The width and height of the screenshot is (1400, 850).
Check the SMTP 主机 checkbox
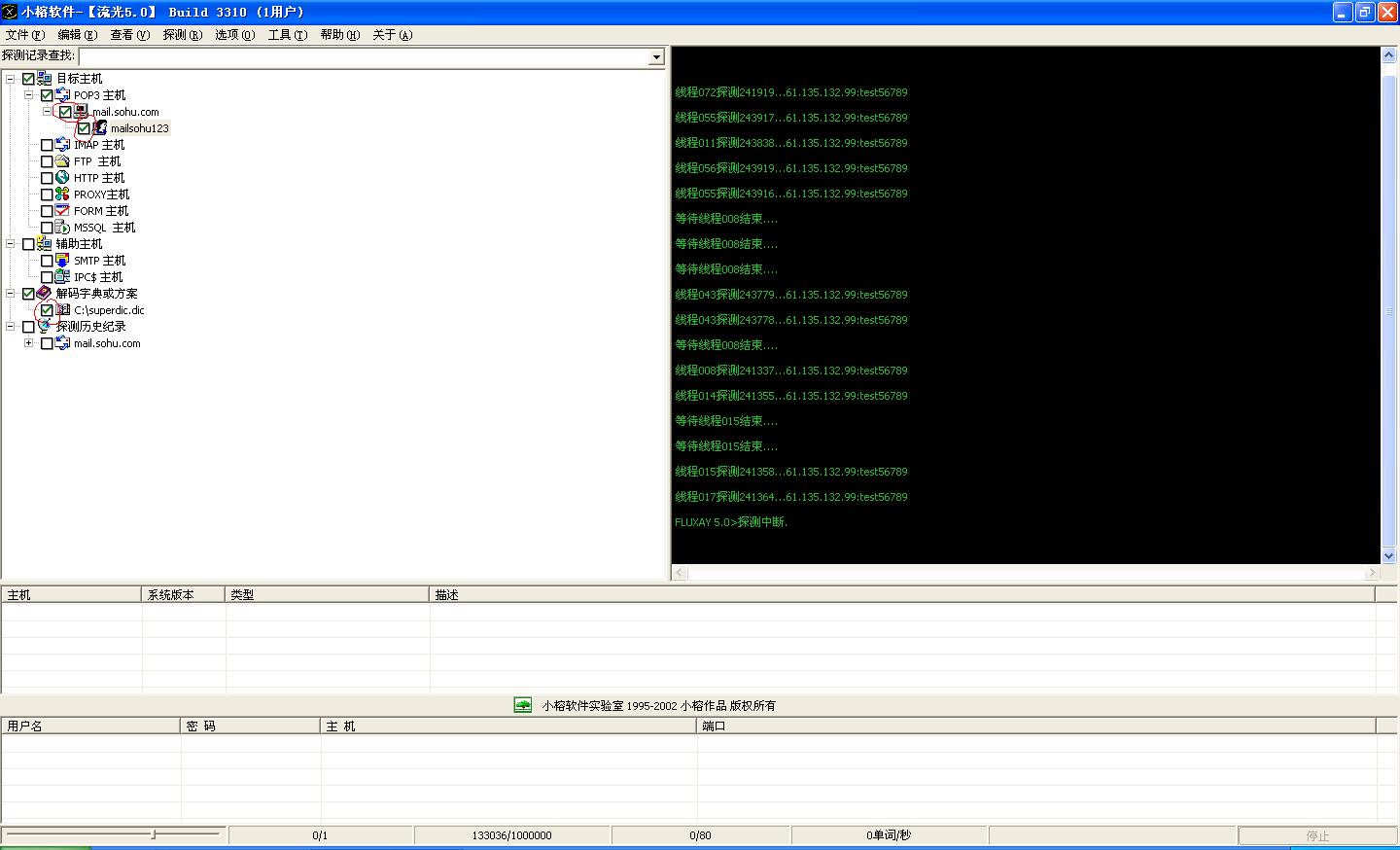pos(47,261)
